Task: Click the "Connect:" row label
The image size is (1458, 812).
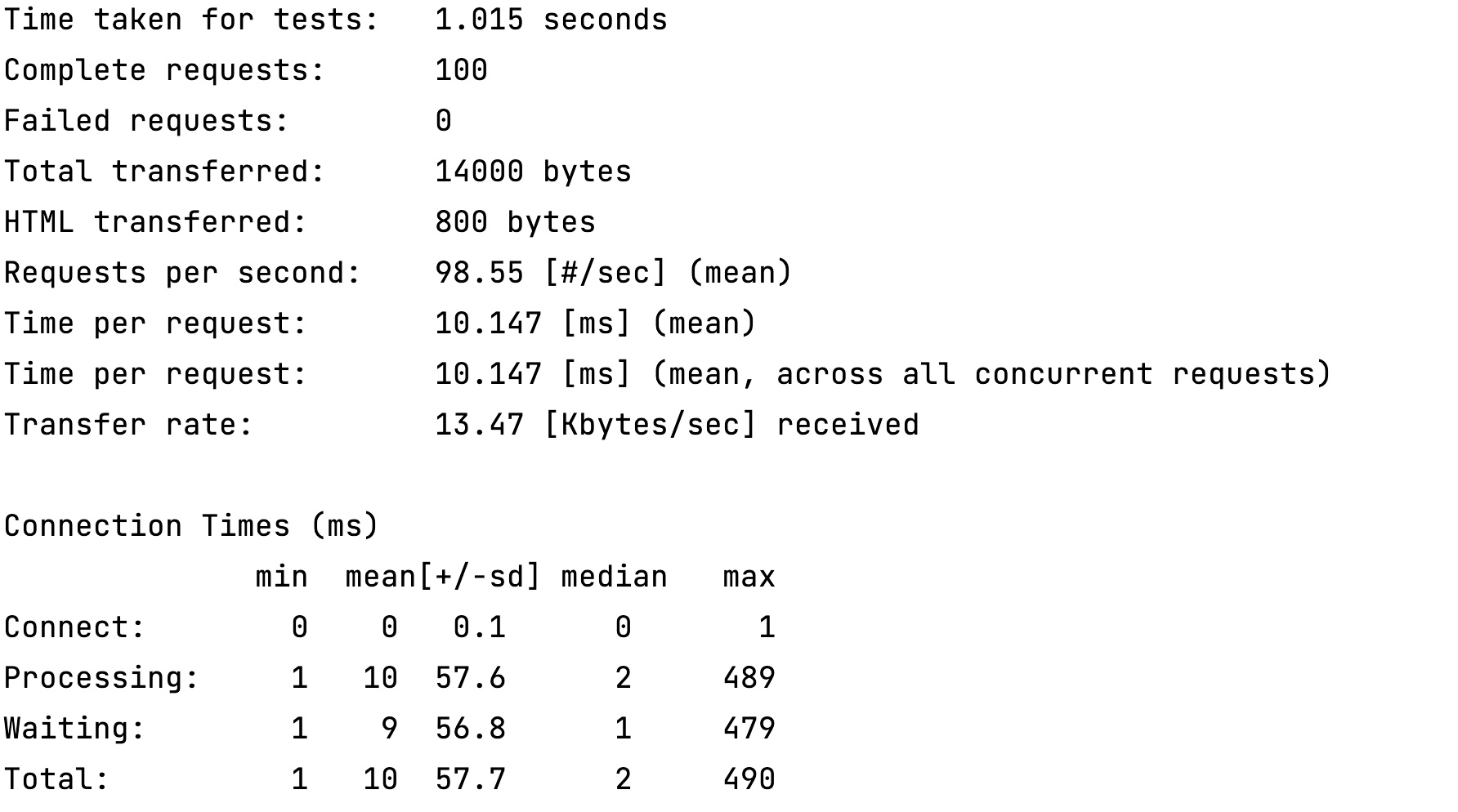Action: coord(74,627)
